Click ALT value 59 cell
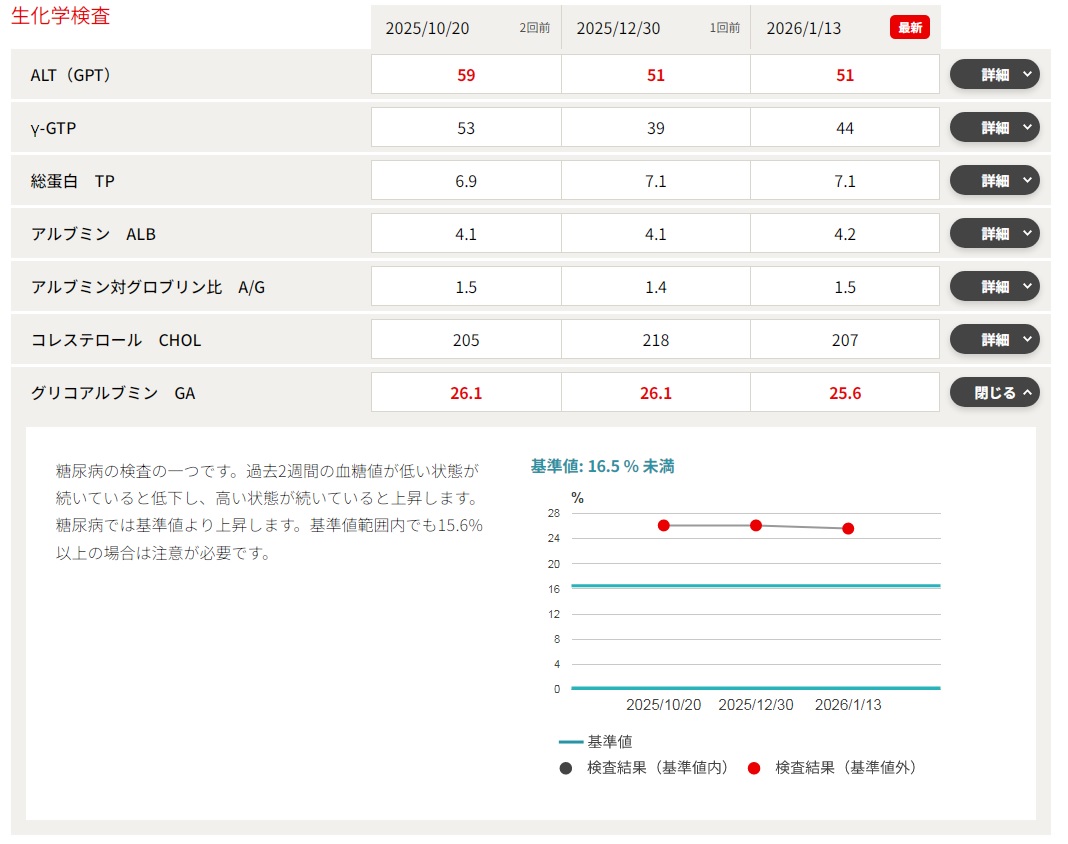 pos(466,75)
